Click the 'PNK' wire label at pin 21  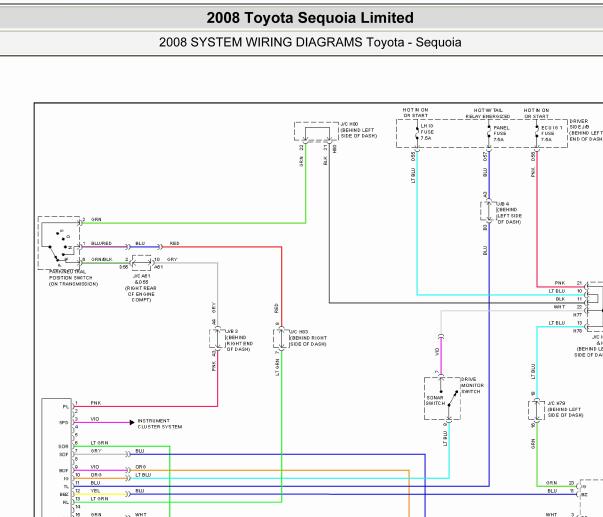(560, 283)
